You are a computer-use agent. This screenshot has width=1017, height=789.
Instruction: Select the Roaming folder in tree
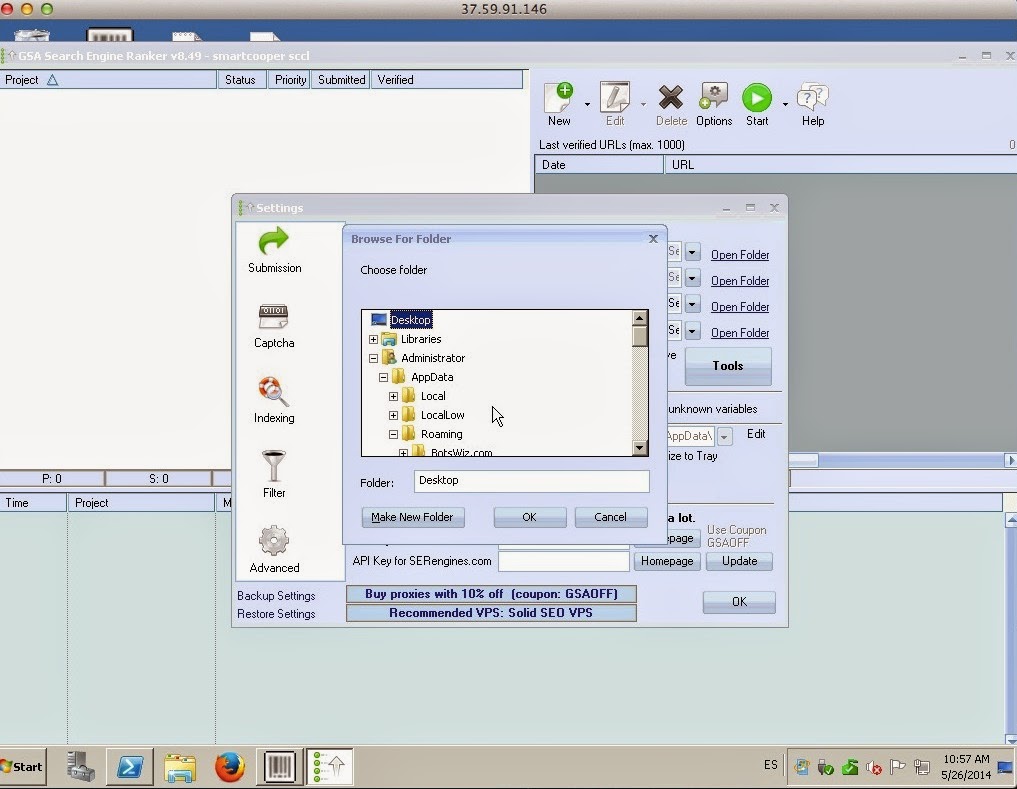441,434
